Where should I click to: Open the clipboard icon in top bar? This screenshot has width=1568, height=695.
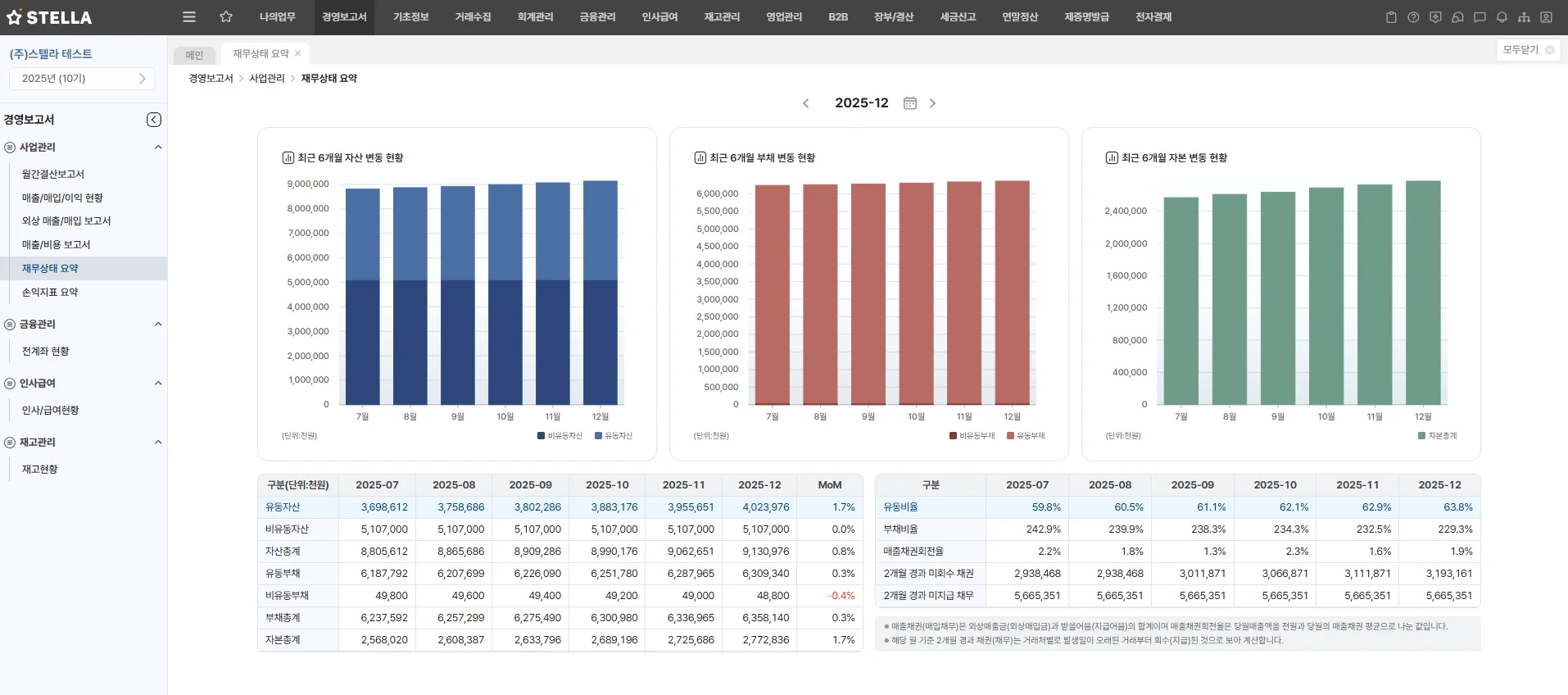pyautogui.click(x=1391, y=17)
